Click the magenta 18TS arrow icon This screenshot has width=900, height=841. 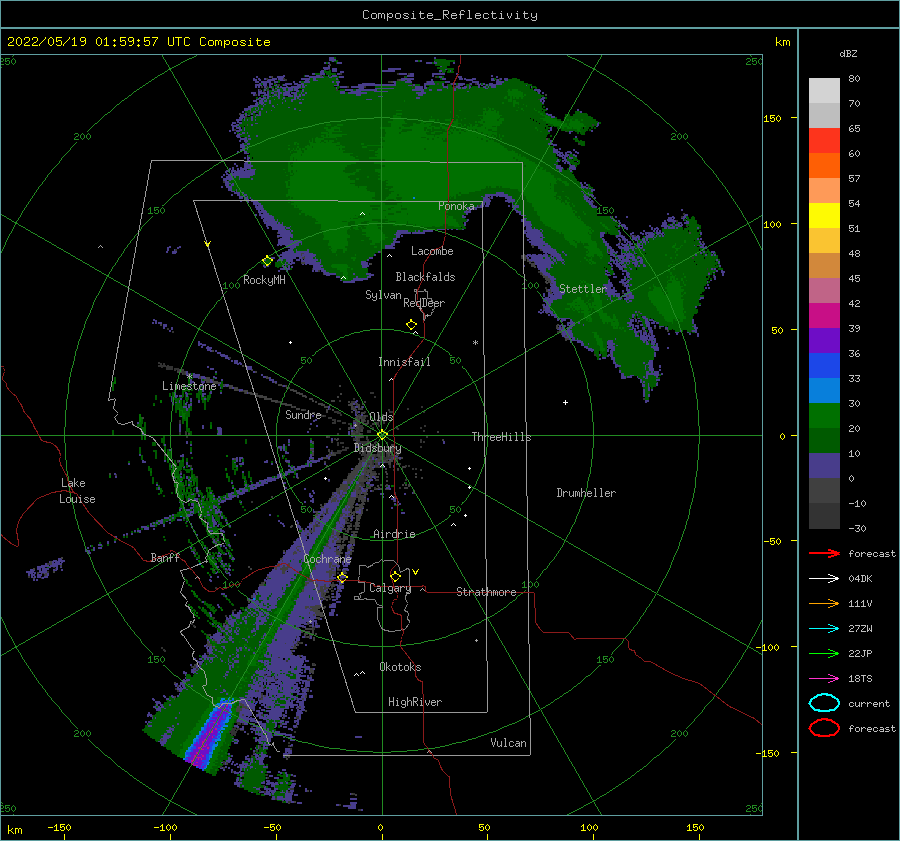824,679
